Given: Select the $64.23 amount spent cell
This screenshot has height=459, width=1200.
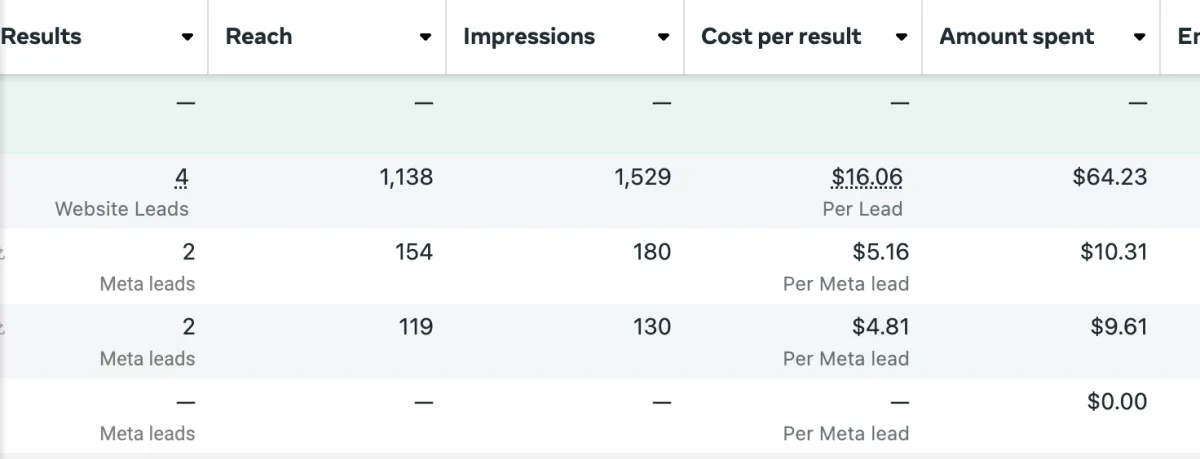Looking at the screenshot, I should click(x=1109, y=177).
